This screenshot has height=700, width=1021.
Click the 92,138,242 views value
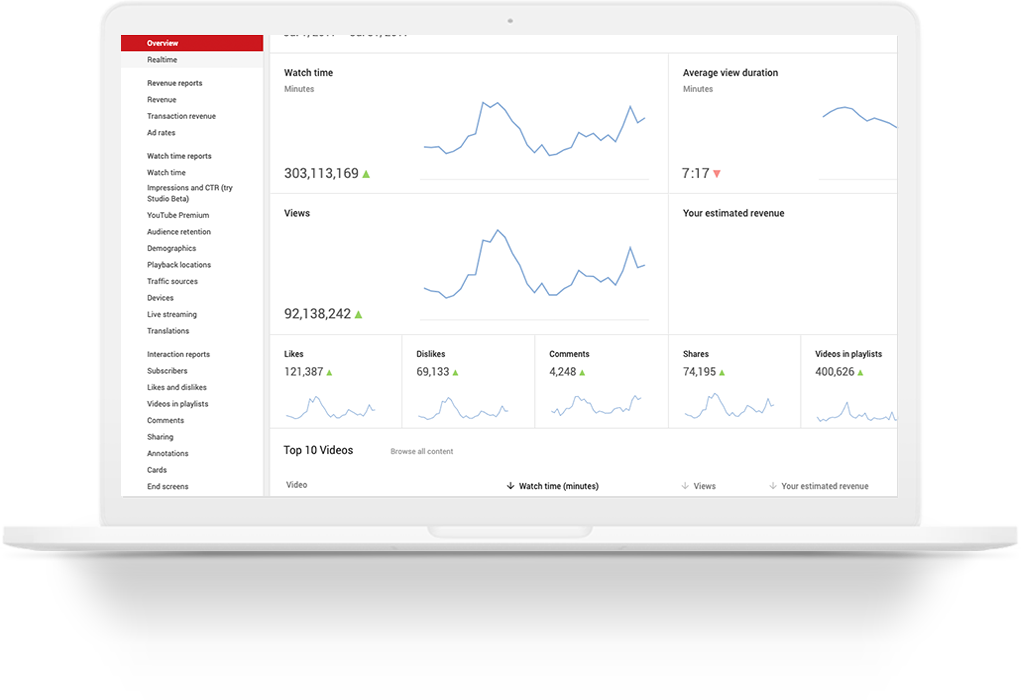point(318,314)
